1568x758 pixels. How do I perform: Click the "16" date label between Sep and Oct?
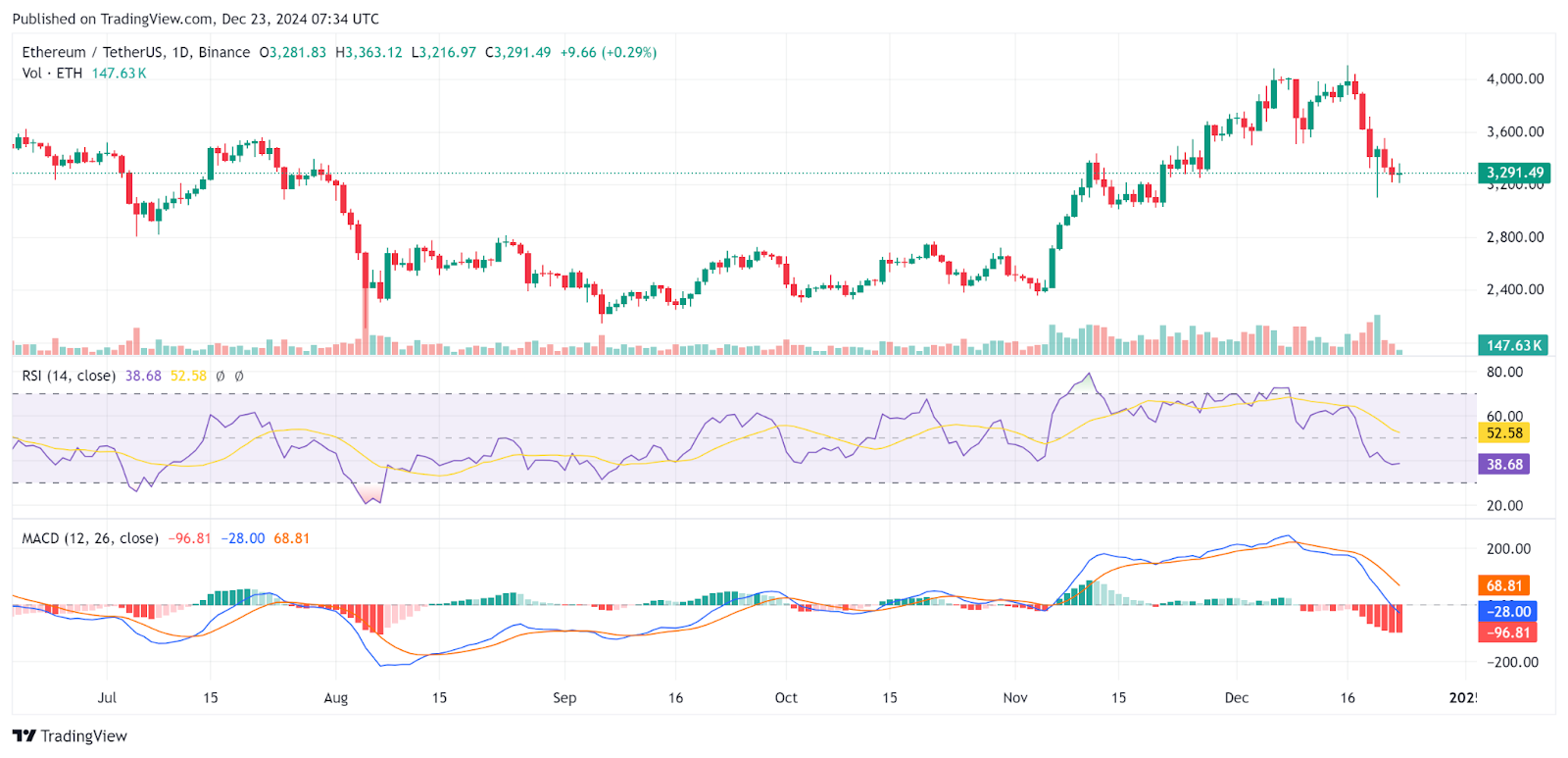pyautogui.click(x=675, y=697)
